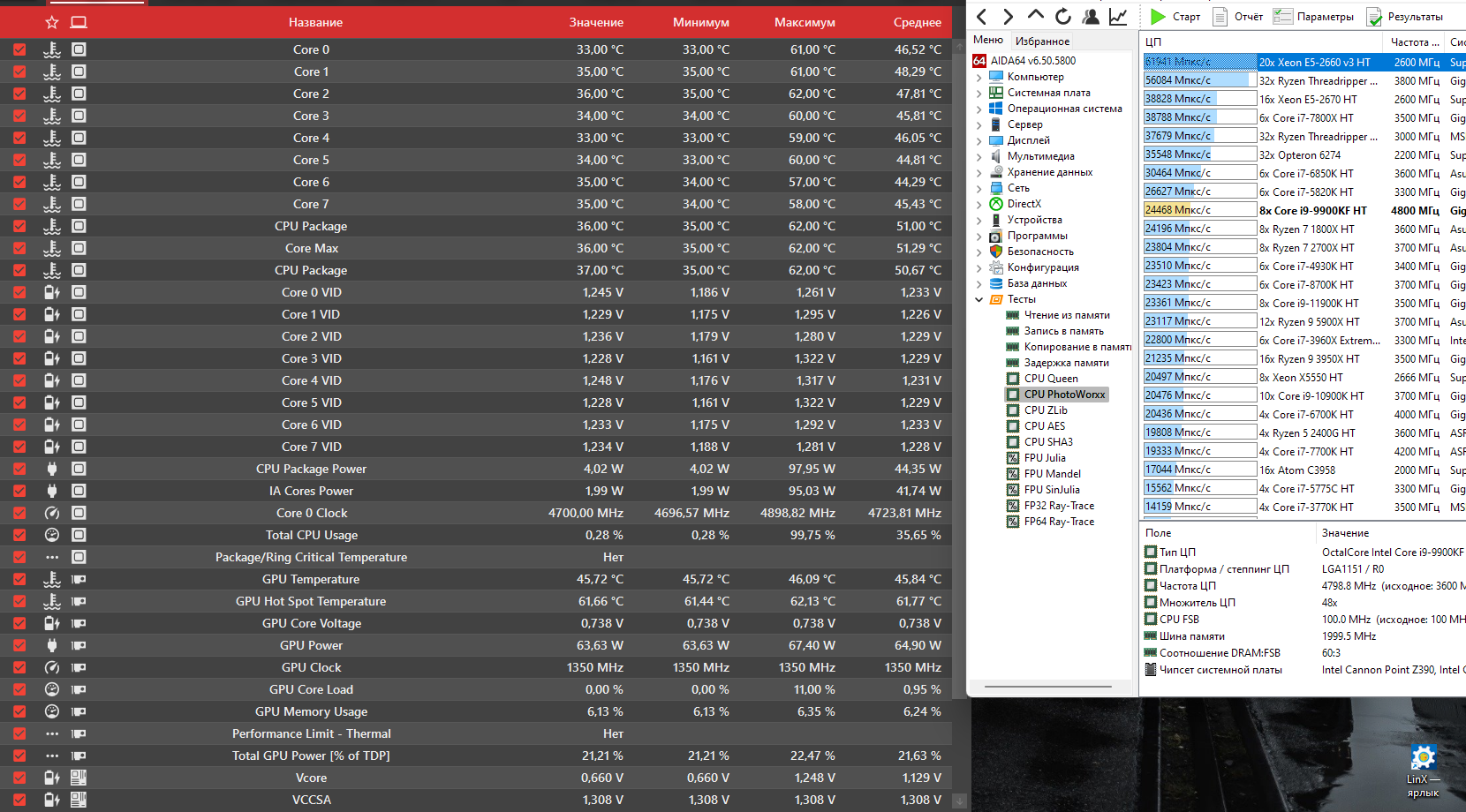Expand the Системная плата tree node

click(979, 93)
